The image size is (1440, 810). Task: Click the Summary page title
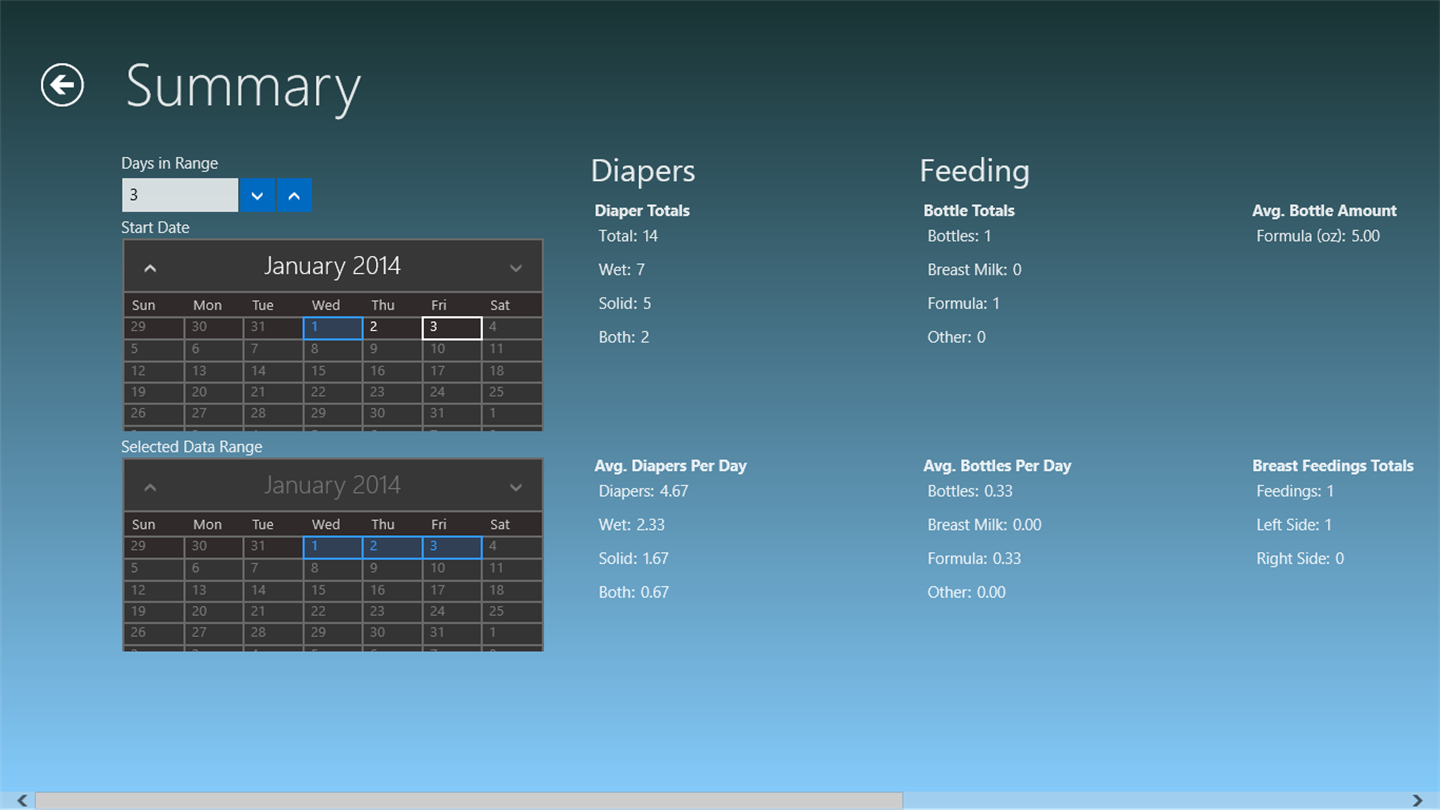pyautogui.click(x=243, y=88)
